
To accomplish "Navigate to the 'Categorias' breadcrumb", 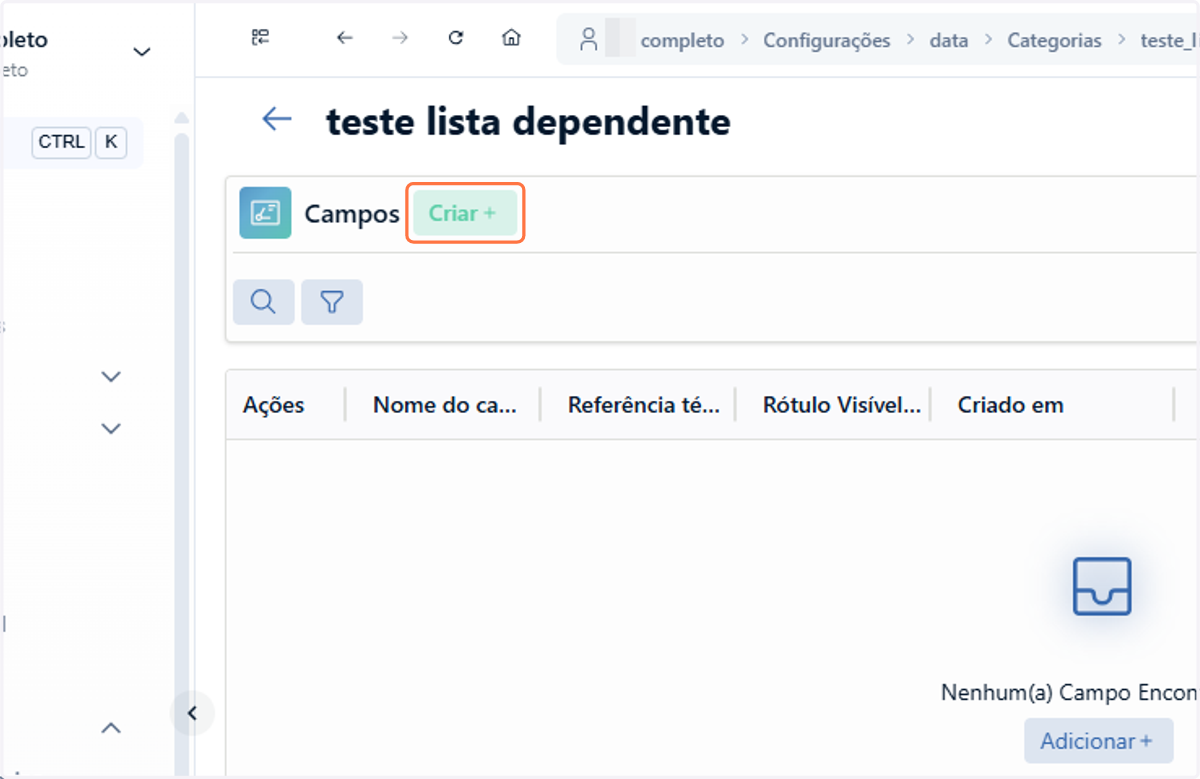I will (x=1054, y=41).
